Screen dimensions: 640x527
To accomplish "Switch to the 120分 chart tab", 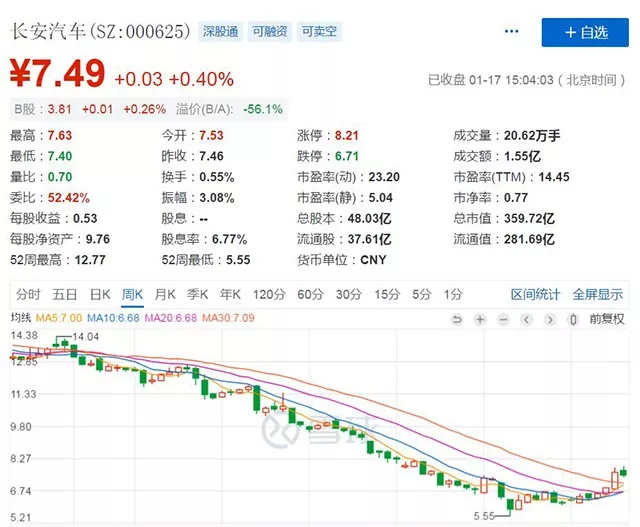I will (269, 294).
